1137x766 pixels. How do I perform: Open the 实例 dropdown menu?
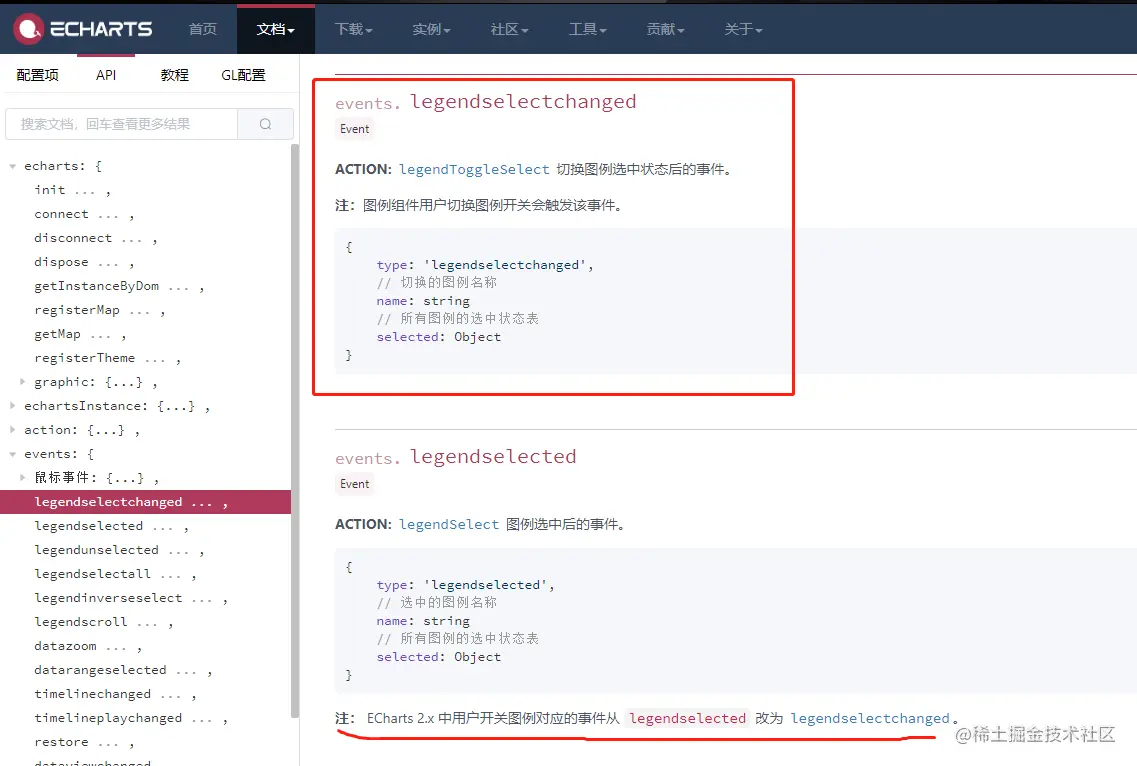431,29
